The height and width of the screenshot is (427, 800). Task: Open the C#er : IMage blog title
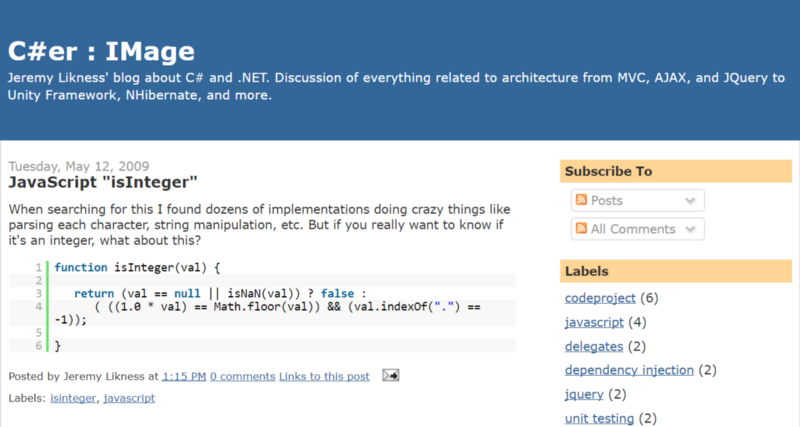click(x=101, y=52)
